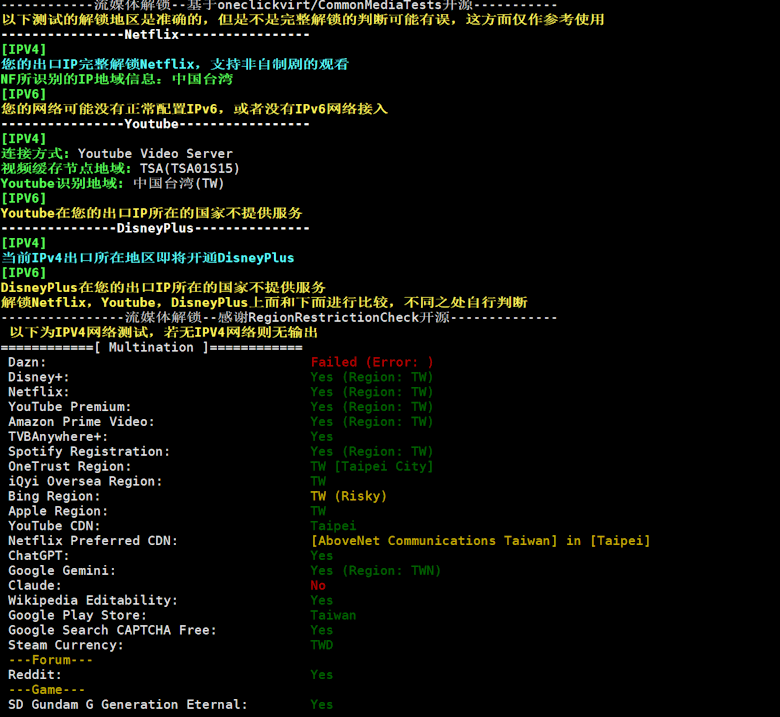Click the 'Failed (Error: )' Dazn result
Image resolution: width=780 pixels, height=717 pixels.
pos(372,362)
